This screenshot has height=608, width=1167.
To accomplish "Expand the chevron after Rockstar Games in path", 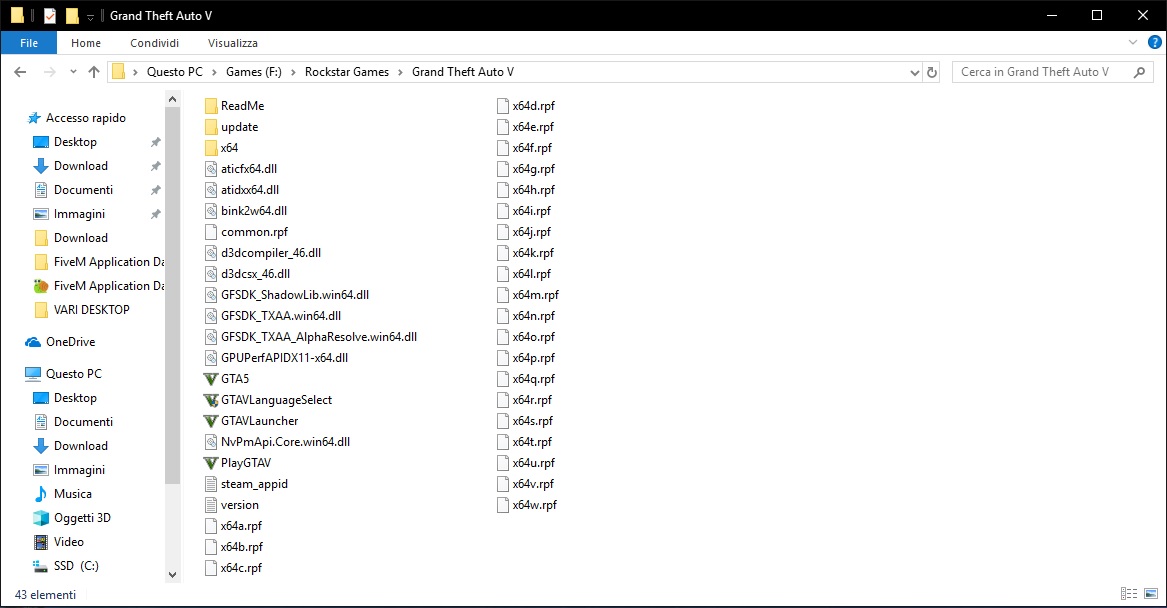I will coord(400,72).
